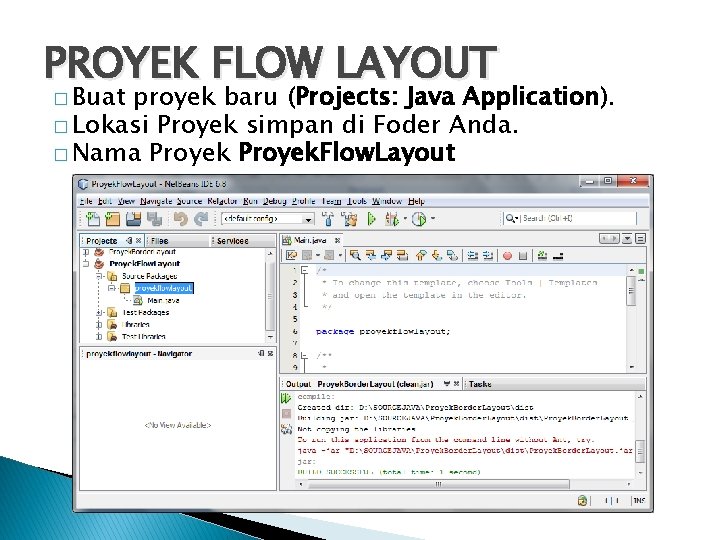Screen dimensions: 720x540
Task: Click the red Start Macro Recording icon
Action: (x=507, y=256)
